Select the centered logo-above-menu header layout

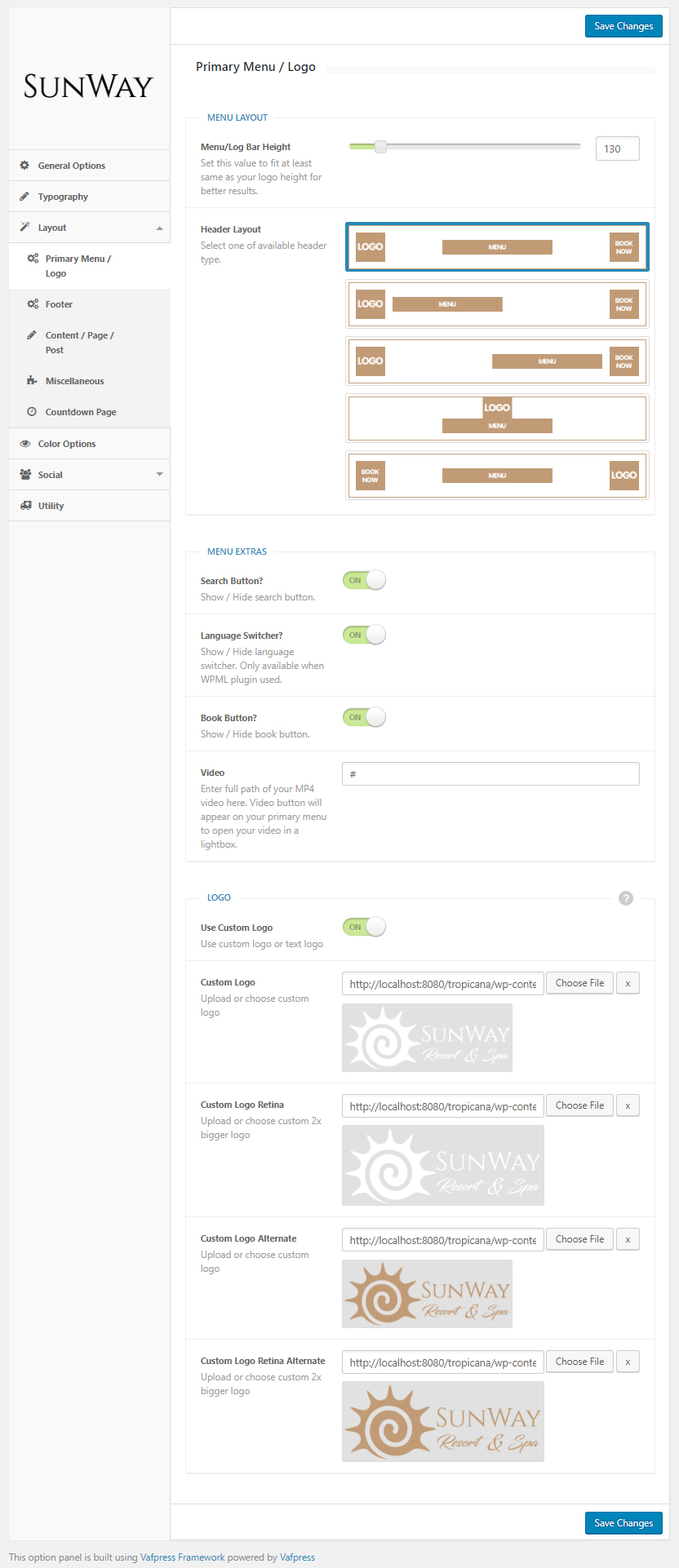tap(497, 418)
